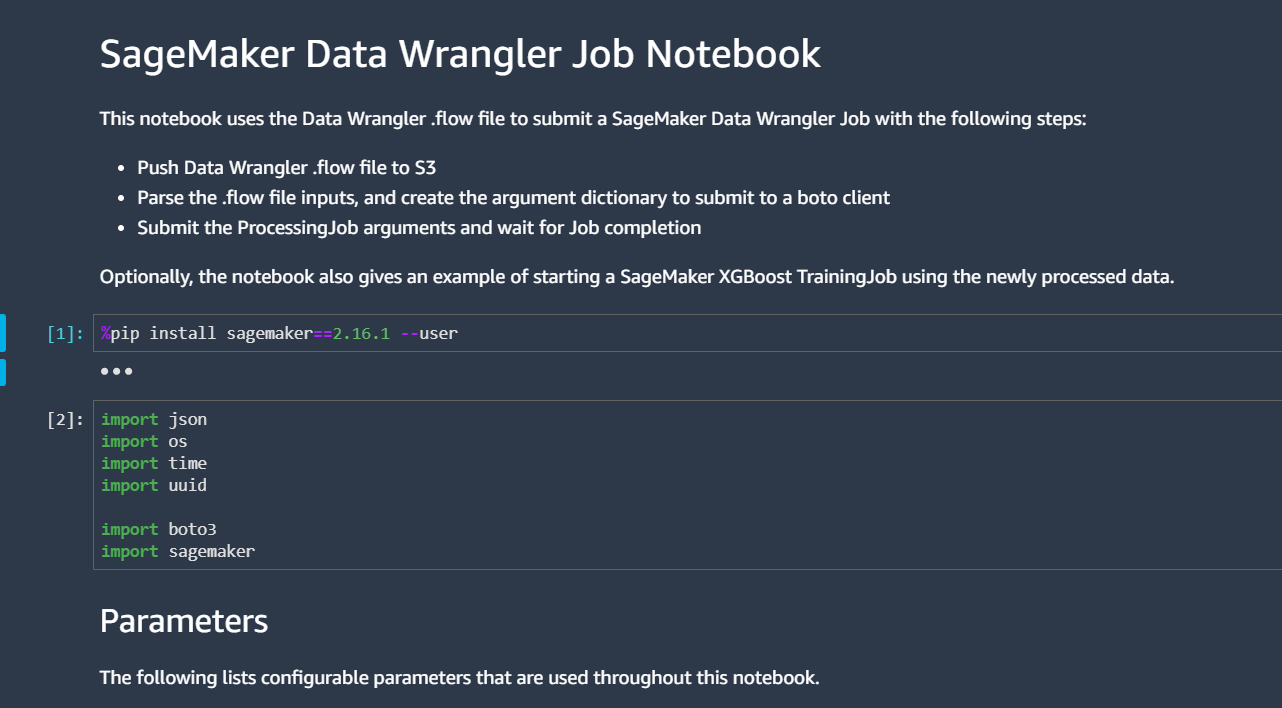Click the import uuid line
The width and height of the screenshot is (1282, 708).
pyautogui.click(x=154, y=485)
